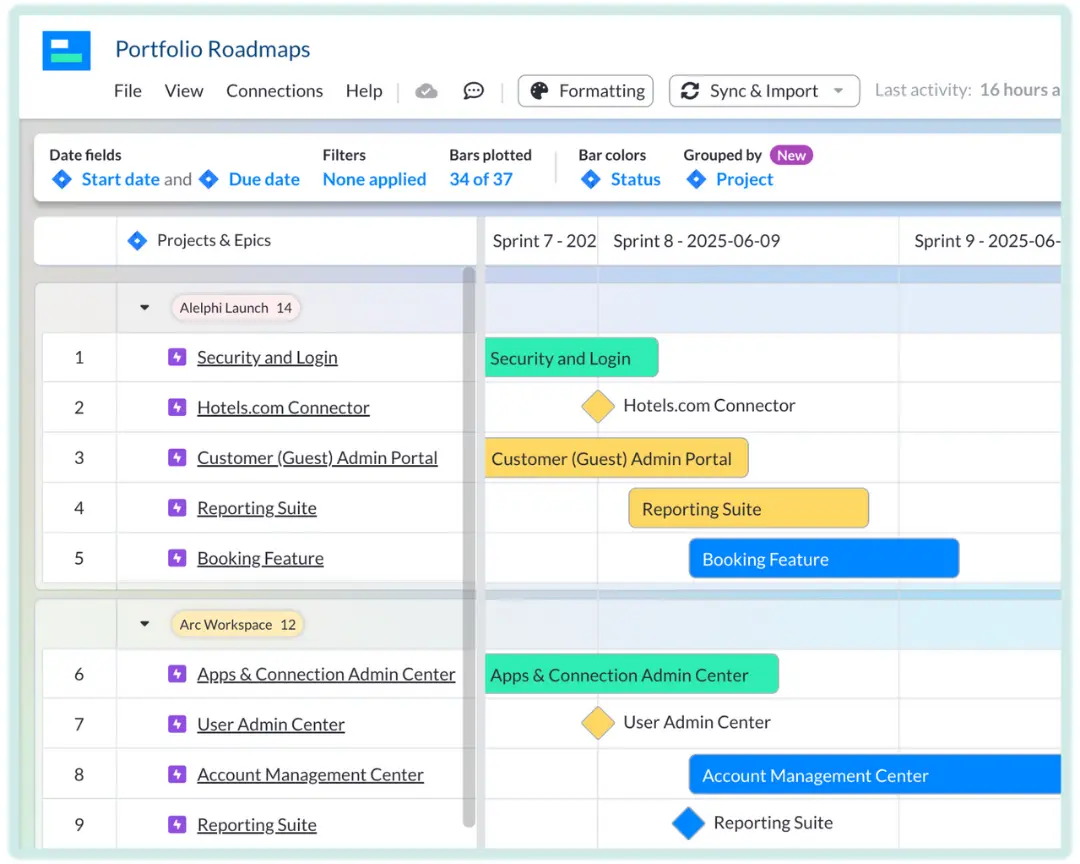Select the green Apps & Connection Admin Center bar
Image resolution: width=1080 pixels, height=864 pixels.
pyautogui.click(x=632, y=675)
